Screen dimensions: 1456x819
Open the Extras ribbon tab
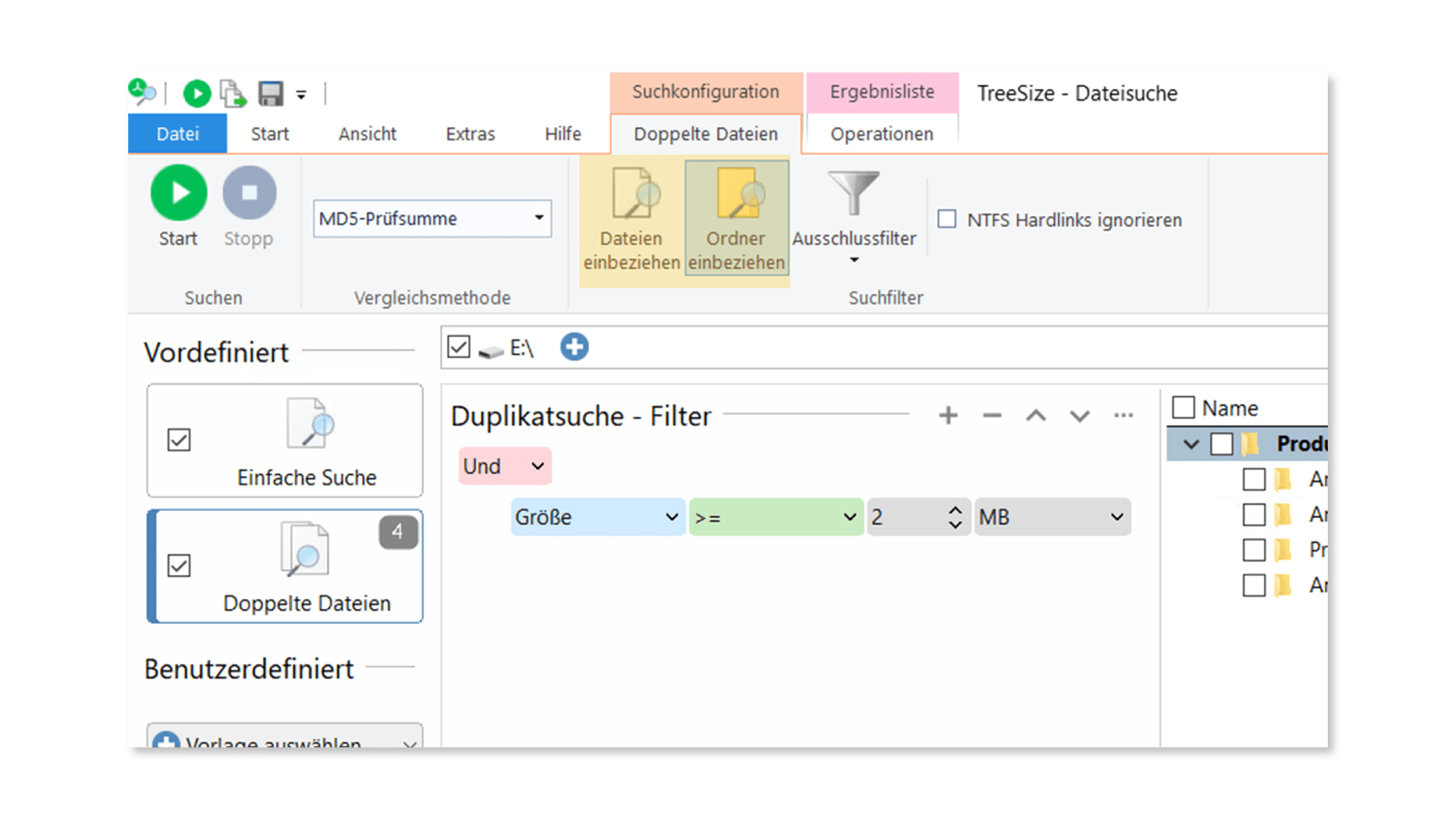[x=470, y=134]
